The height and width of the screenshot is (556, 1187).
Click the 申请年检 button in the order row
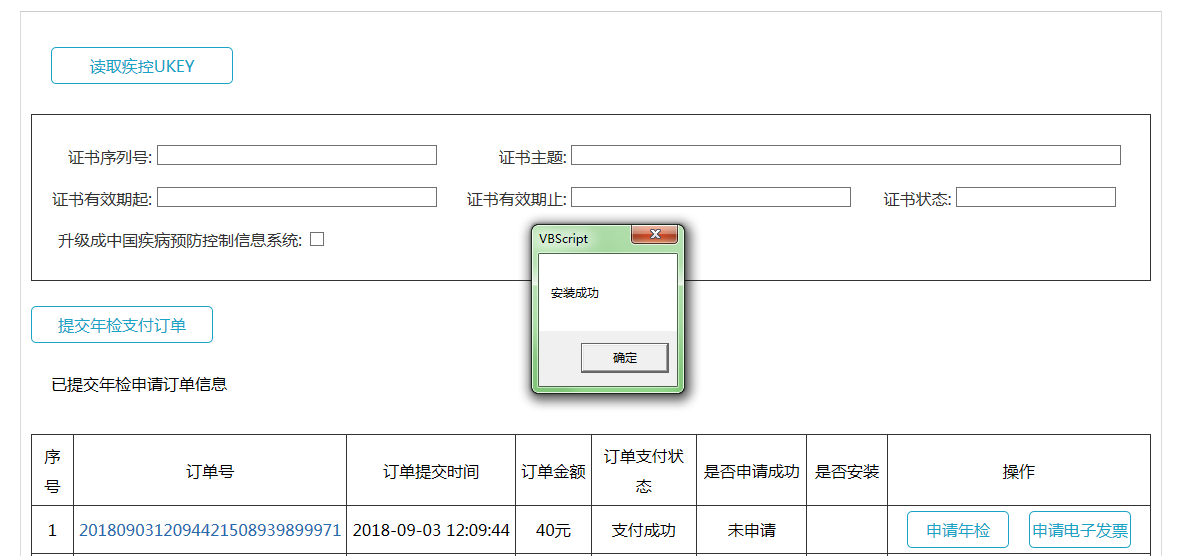click(957, 530)
